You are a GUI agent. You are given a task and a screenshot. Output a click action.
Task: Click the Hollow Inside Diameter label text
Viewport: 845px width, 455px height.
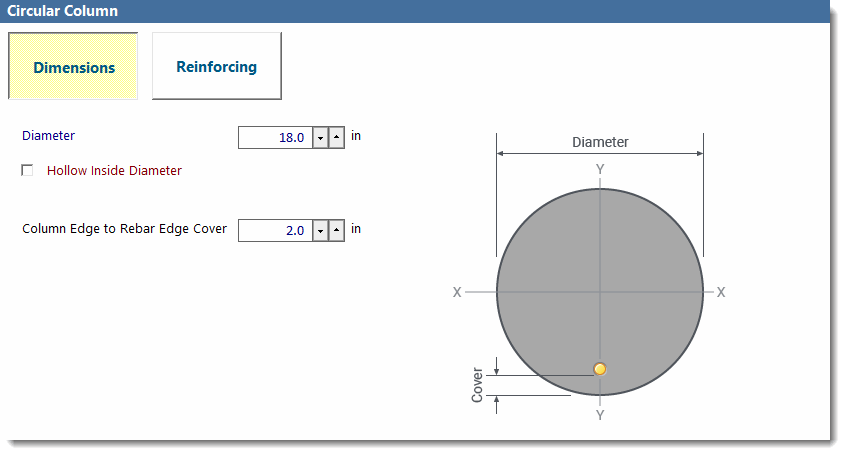pos(114,171)
